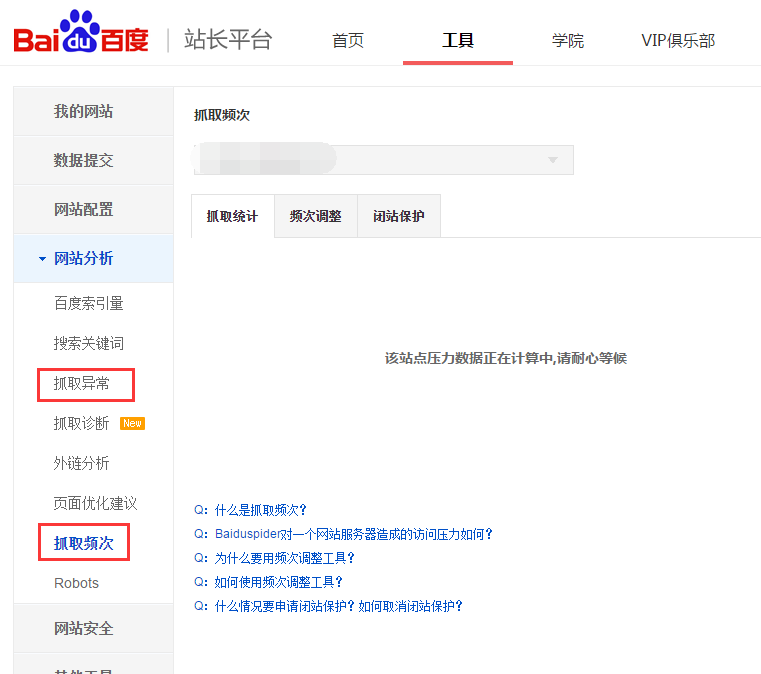This screenshot has height=674, width=761.
Task: Go to the 首页 nav item
Action: point(348,41)
